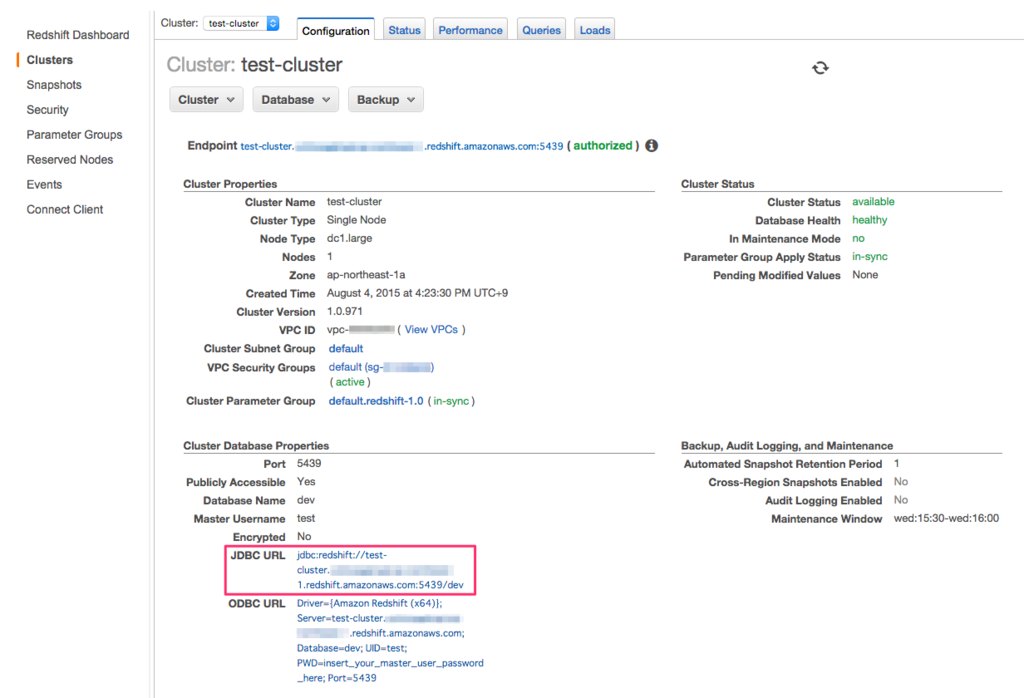Open Security in the sidebar
Screen dimensions: 1024x698
pyautogui.click(x=48, y=110)
